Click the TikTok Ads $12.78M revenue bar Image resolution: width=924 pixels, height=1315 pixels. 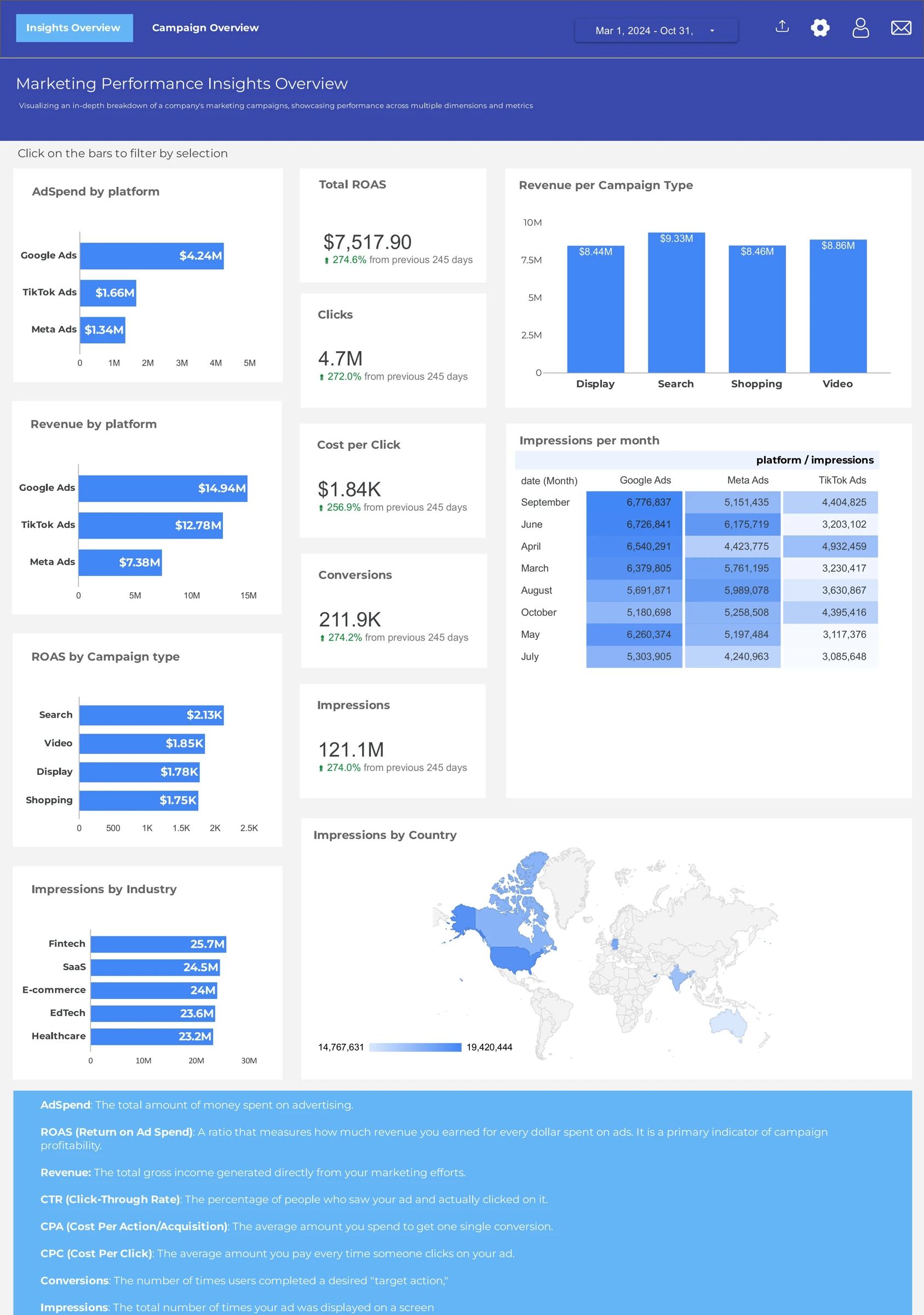(x=151, y=526)
